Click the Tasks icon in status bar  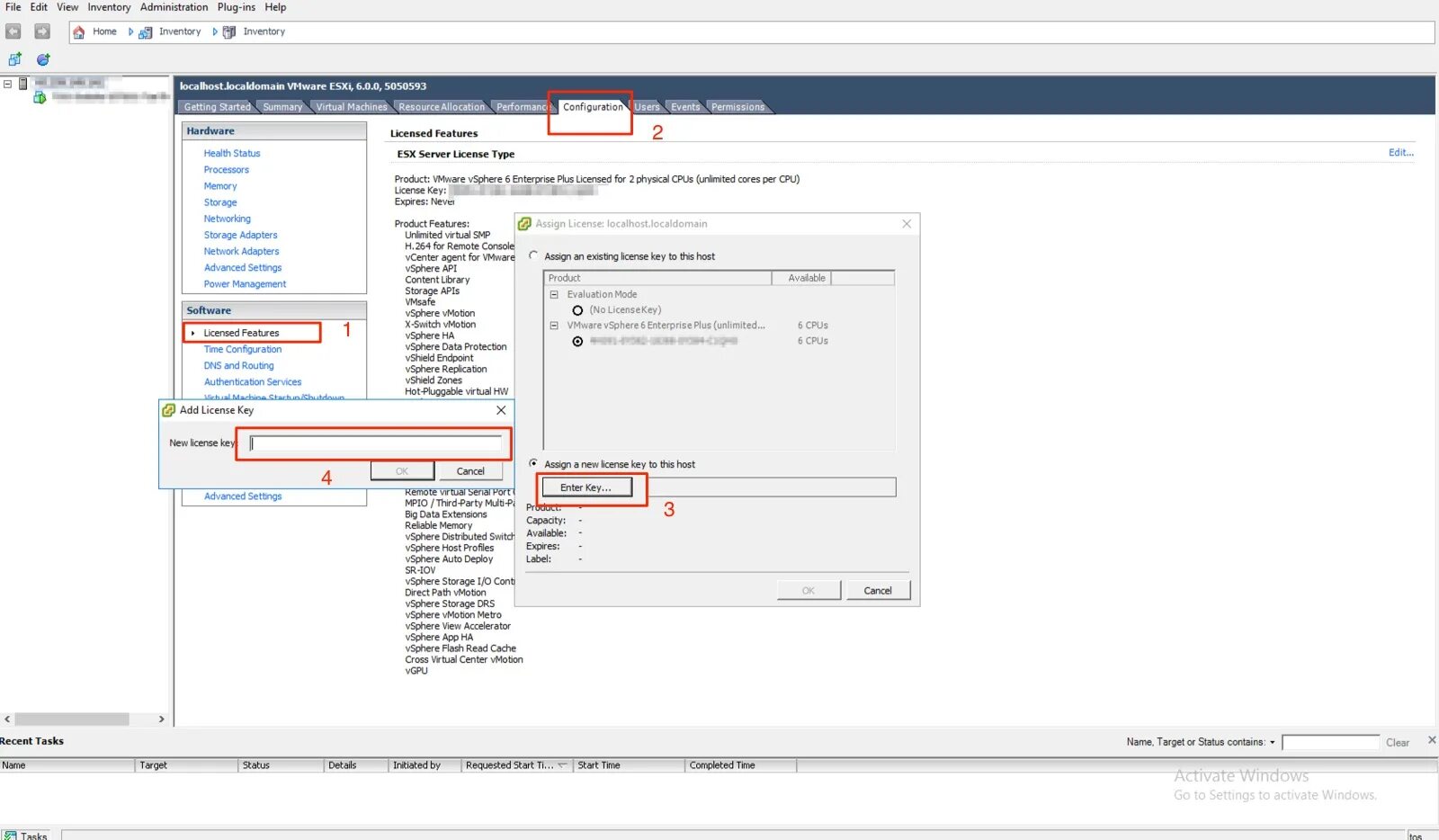point(10,836)
